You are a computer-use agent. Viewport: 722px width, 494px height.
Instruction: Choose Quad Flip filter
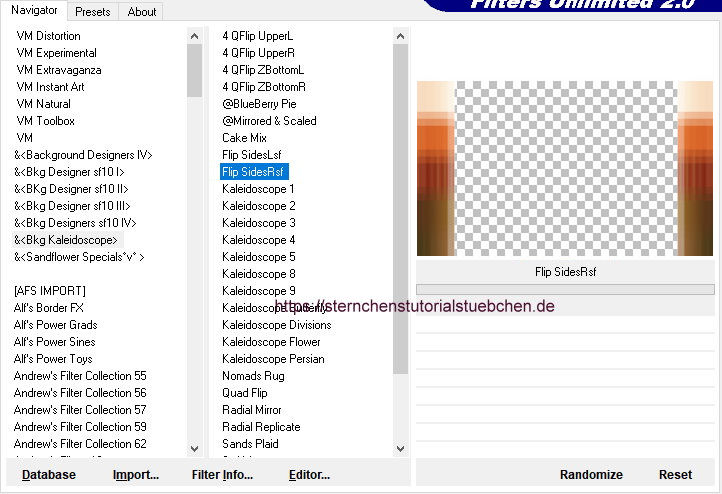pyautogui.click(x=245, y=393)
